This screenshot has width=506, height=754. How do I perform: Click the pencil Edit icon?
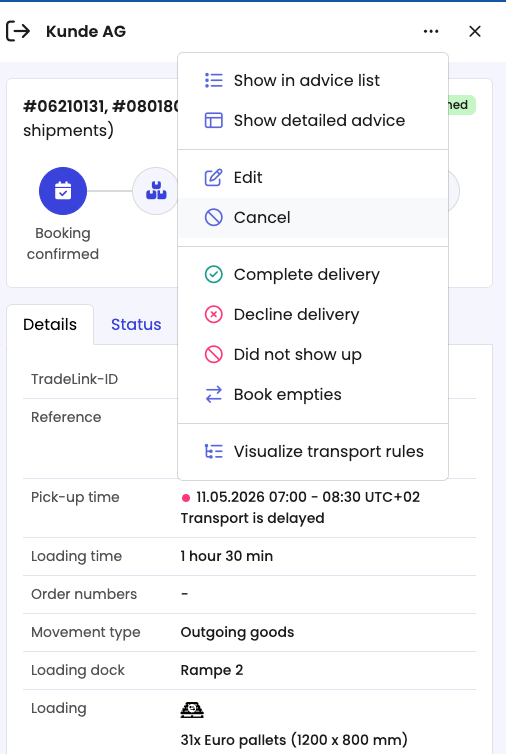(x=214, y=177)
